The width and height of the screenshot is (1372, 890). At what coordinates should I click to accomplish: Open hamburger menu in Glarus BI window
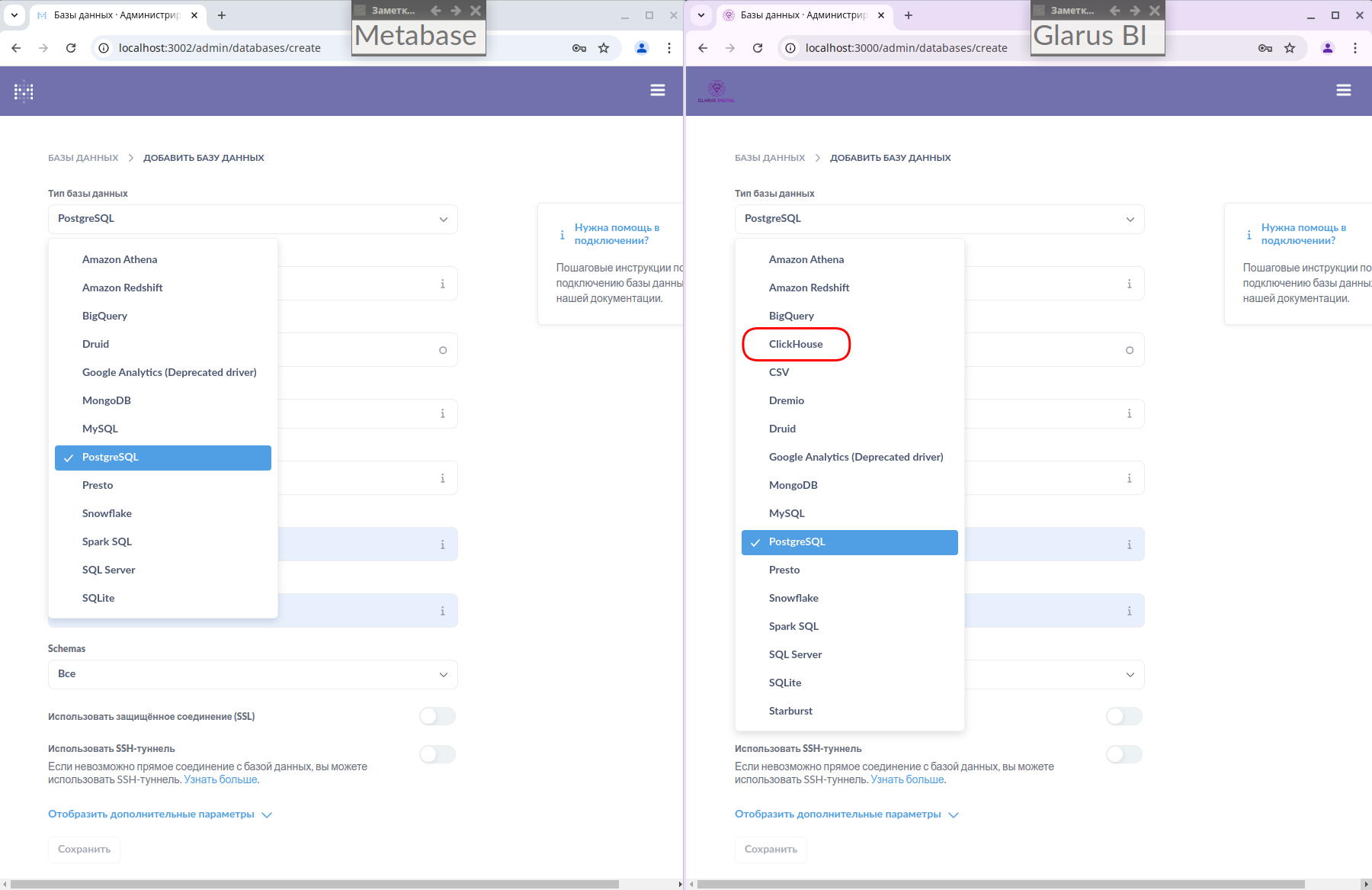(x=1343, y=91)
